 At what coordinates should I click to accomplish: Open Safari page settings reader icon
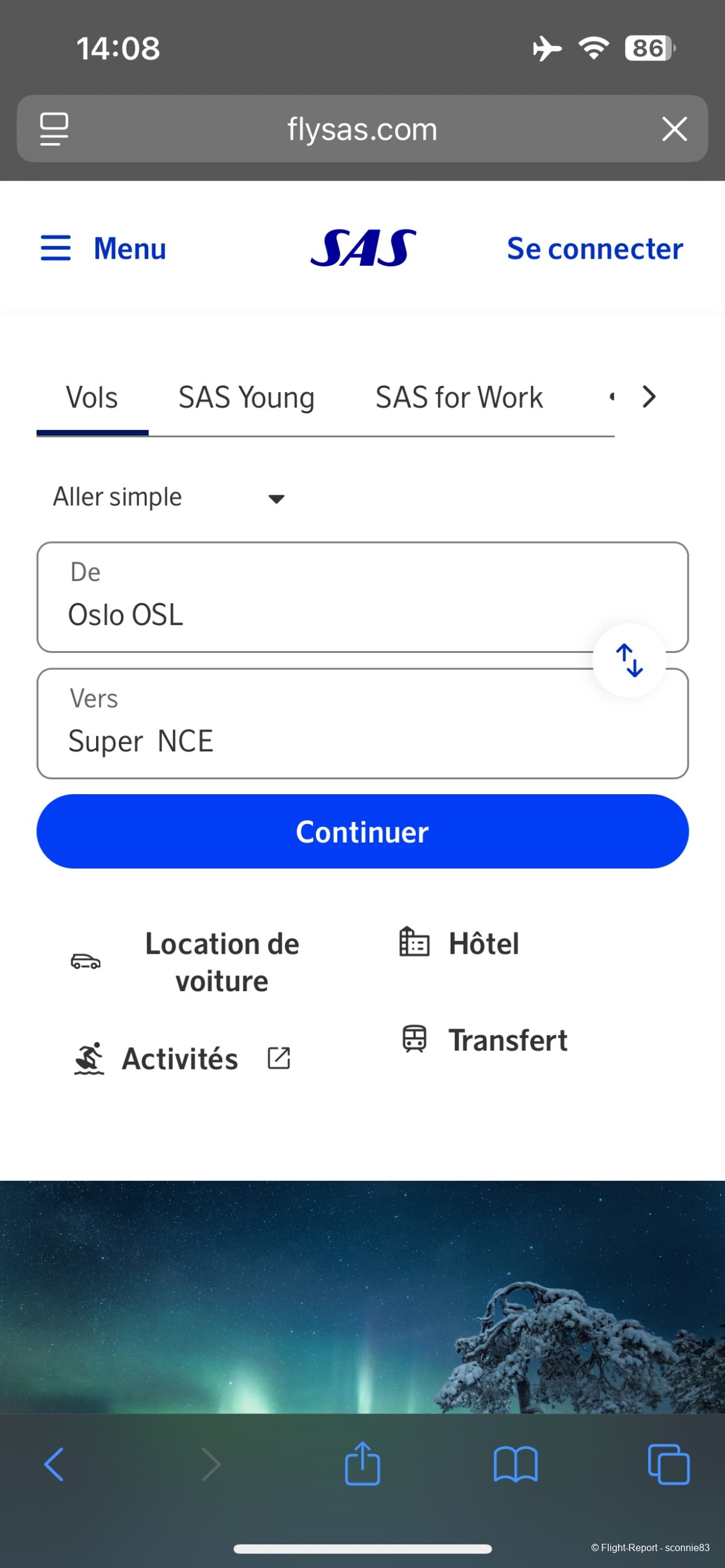pyautogui.click(x=54, y=129)
